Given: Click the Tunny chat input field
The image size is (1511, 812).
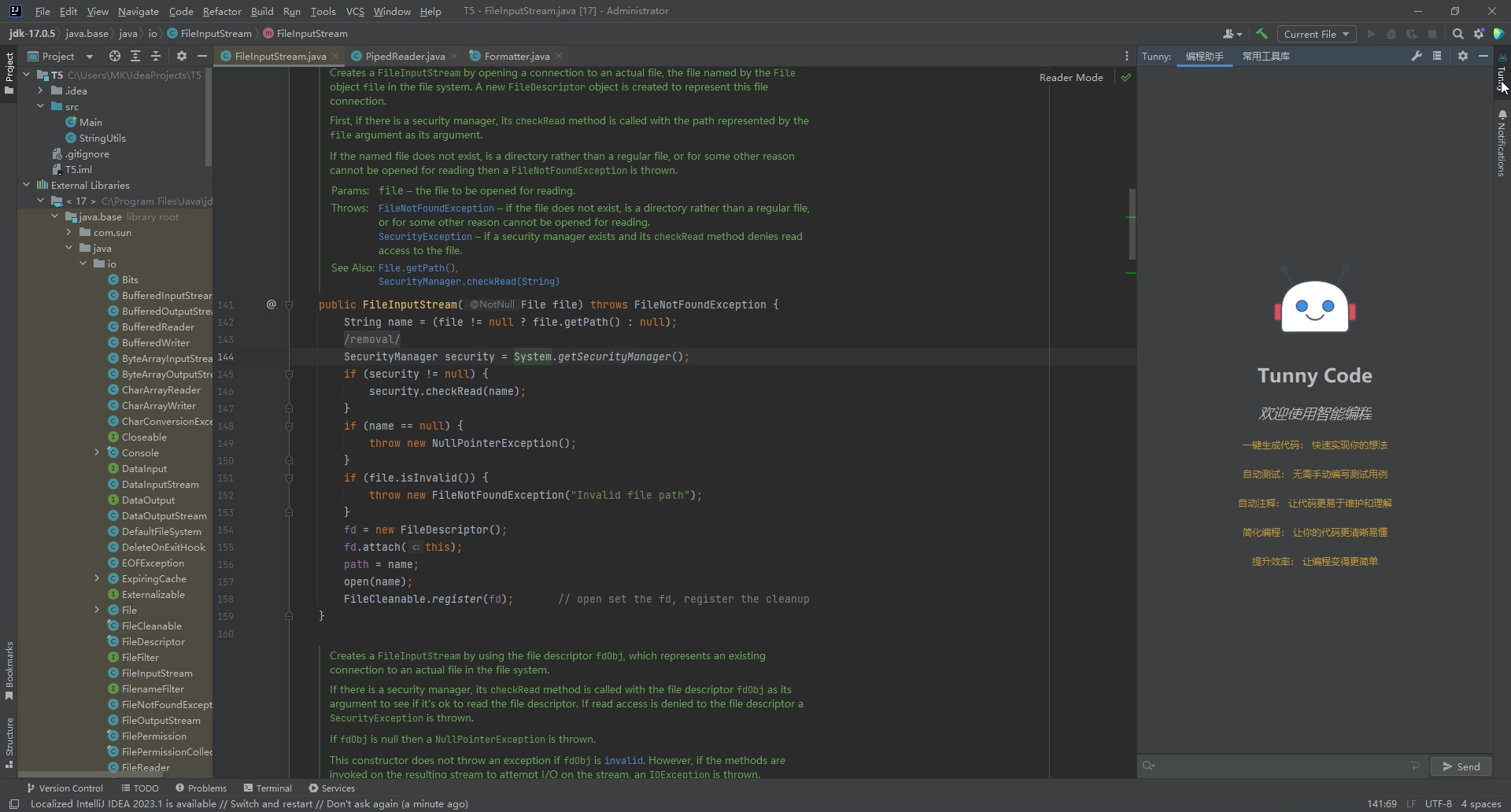Looking at the screenshot, I should click(x=1279, y=766).
